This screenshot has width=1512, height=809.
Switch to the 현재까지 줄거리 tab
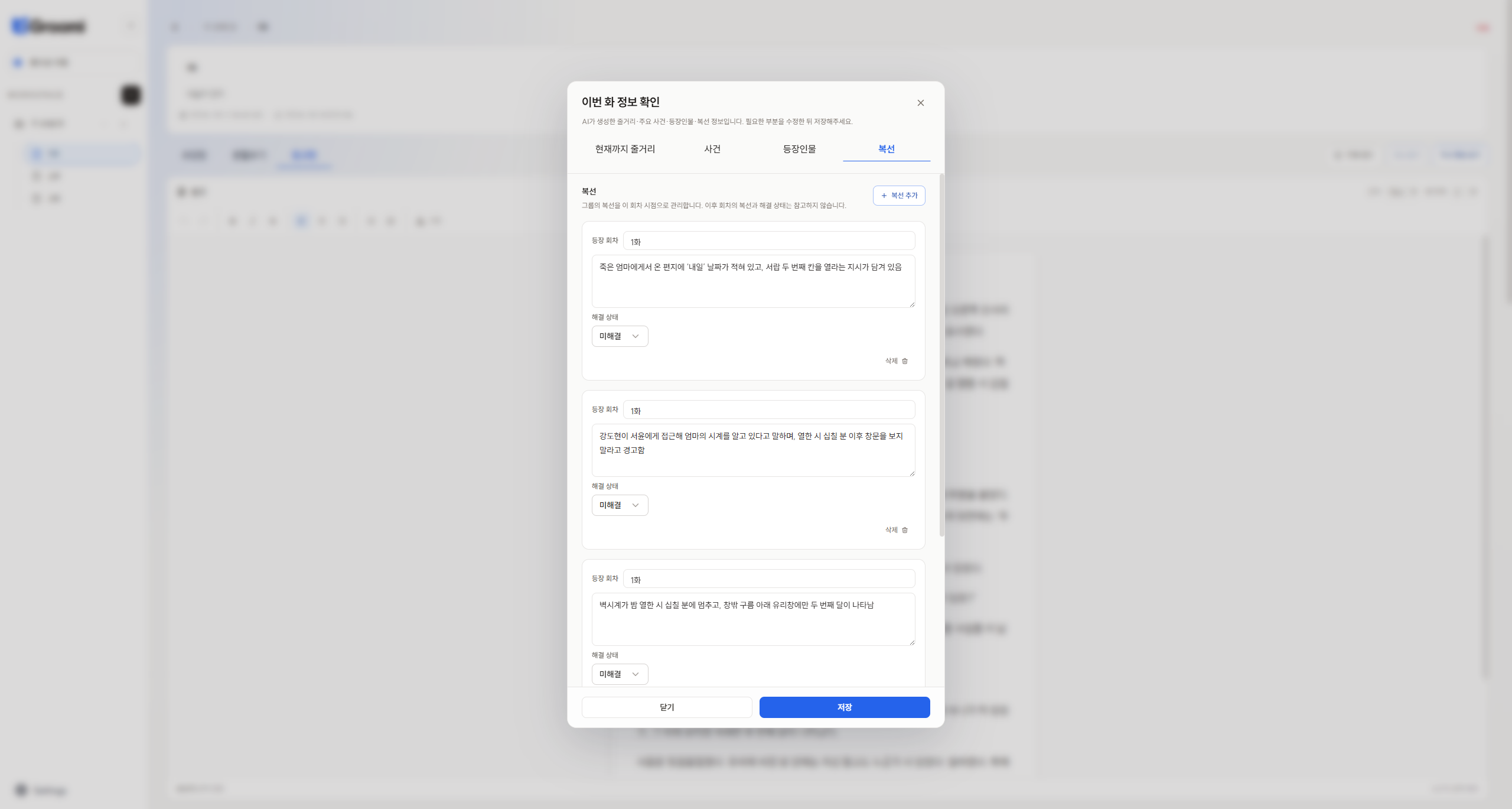625,149
